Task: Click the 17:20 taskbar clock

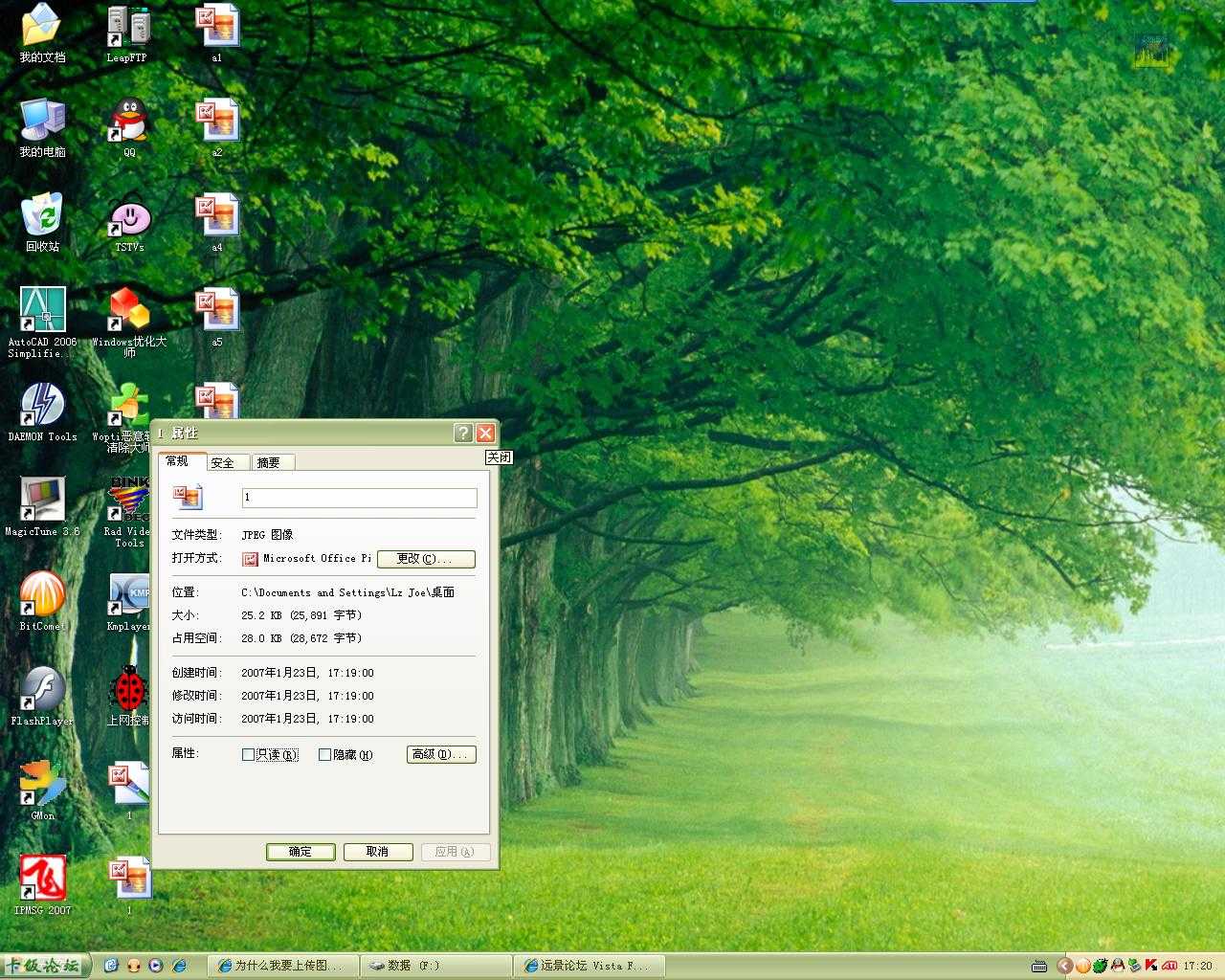Action: (x=1198, y=967)
